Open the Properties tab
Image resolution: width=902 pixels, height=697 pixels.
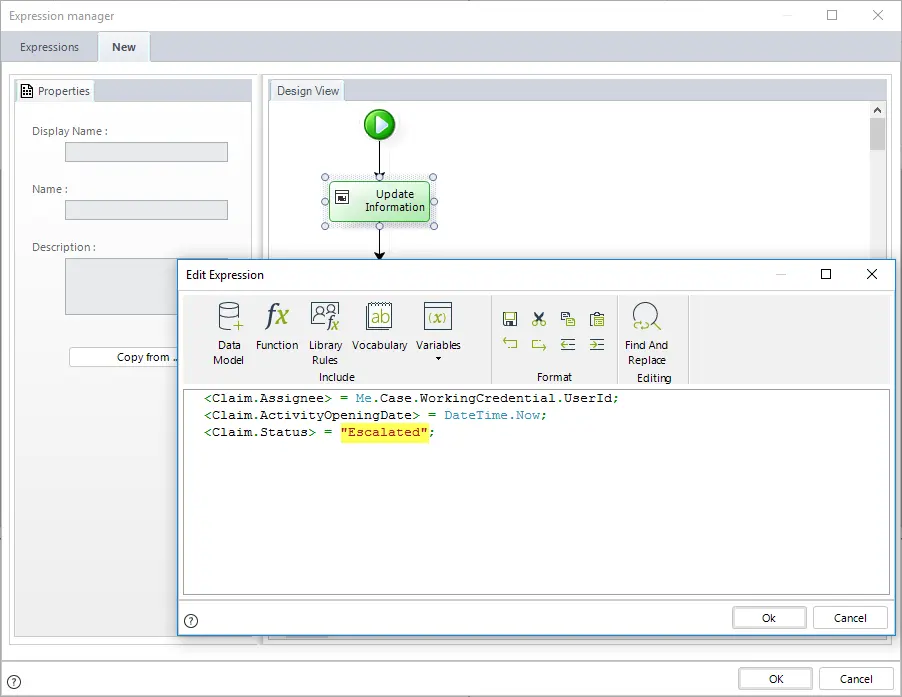tap(56, 91)
